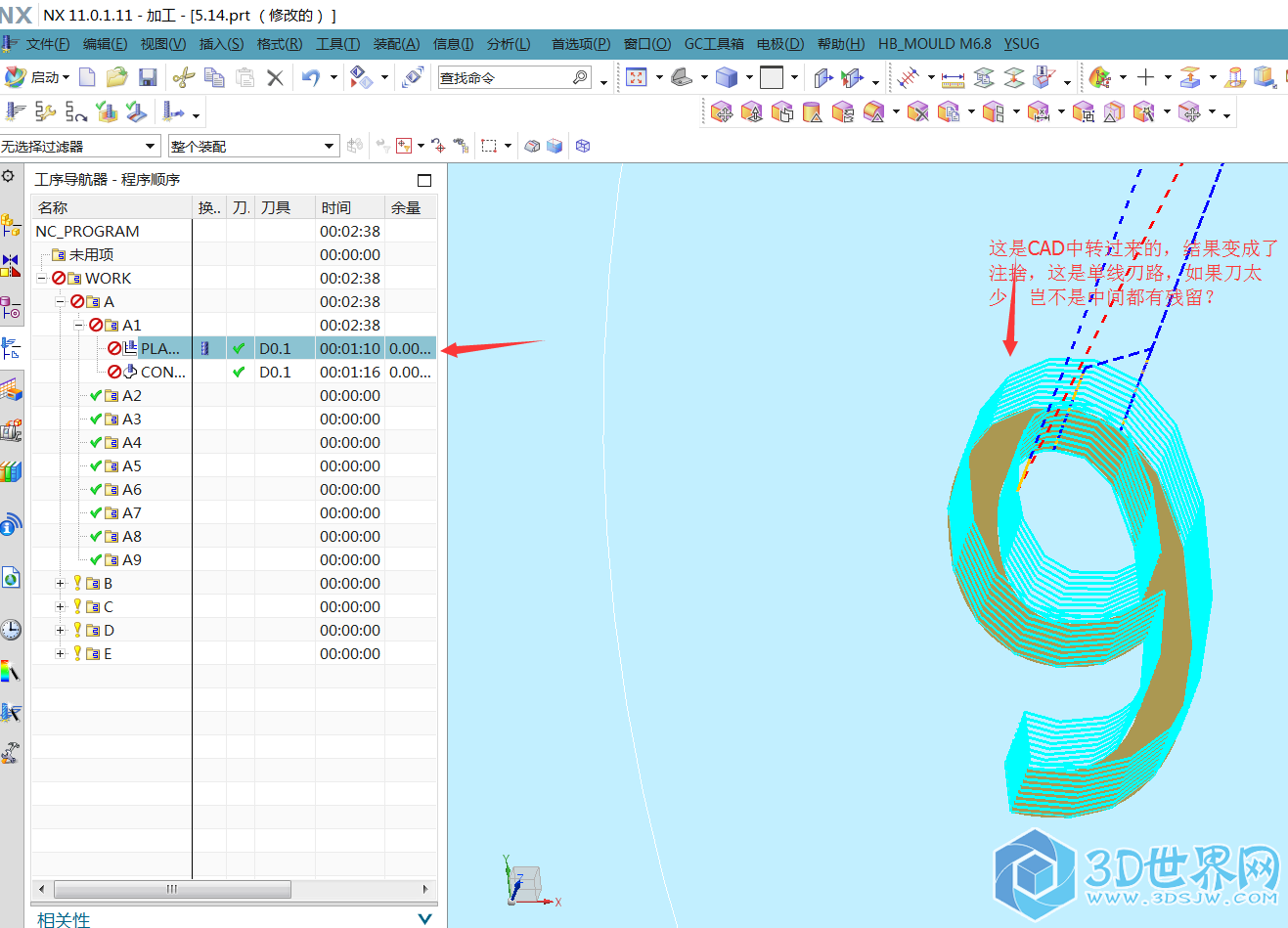Click the Move Face cube icon
1288x928 pixels.
[722, 112]
